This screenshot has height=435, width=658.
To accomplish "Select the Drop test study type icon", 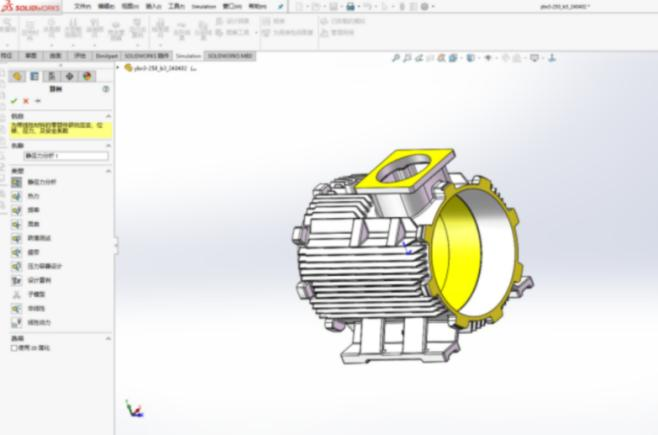I will pos(16,238).
